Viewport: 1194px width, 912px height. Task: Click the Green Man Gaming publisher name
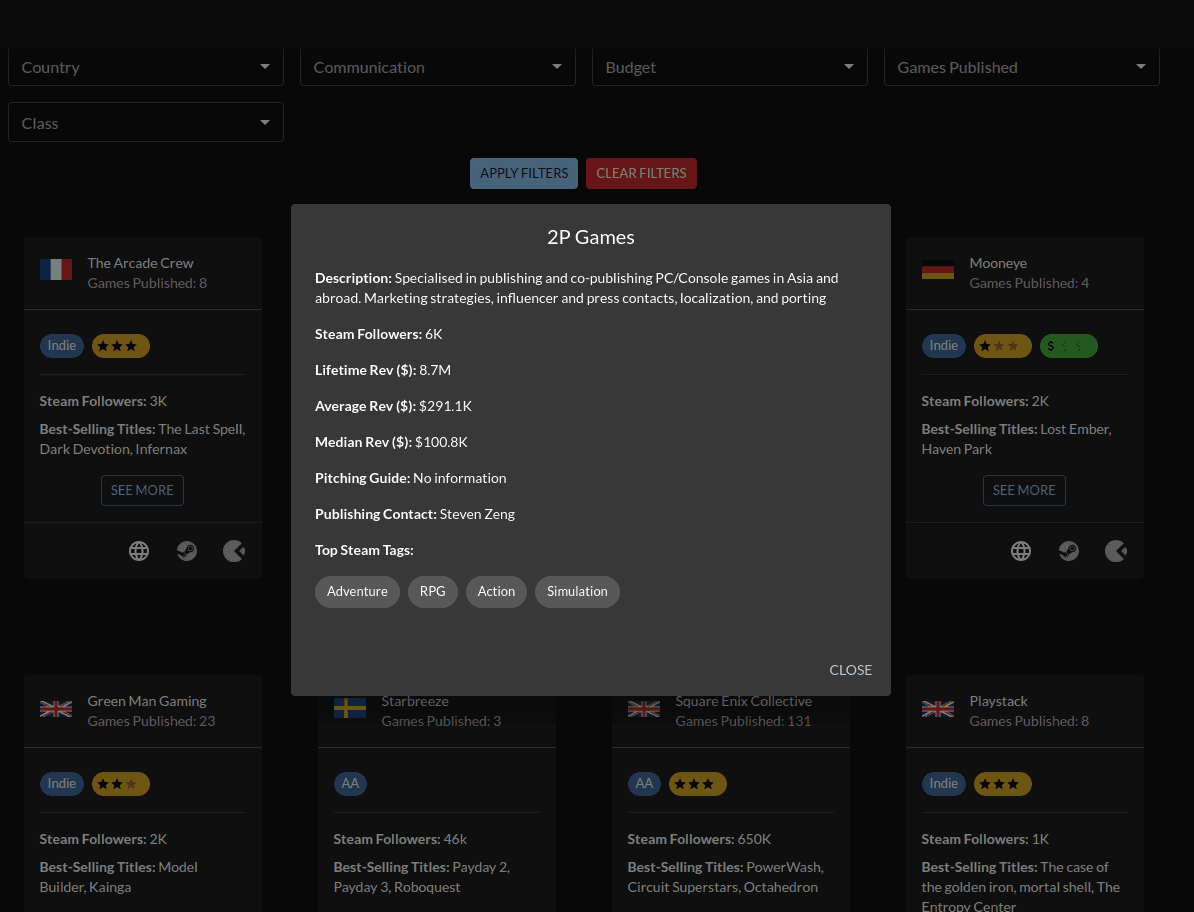pyautogui.click(x=147, y=701)
